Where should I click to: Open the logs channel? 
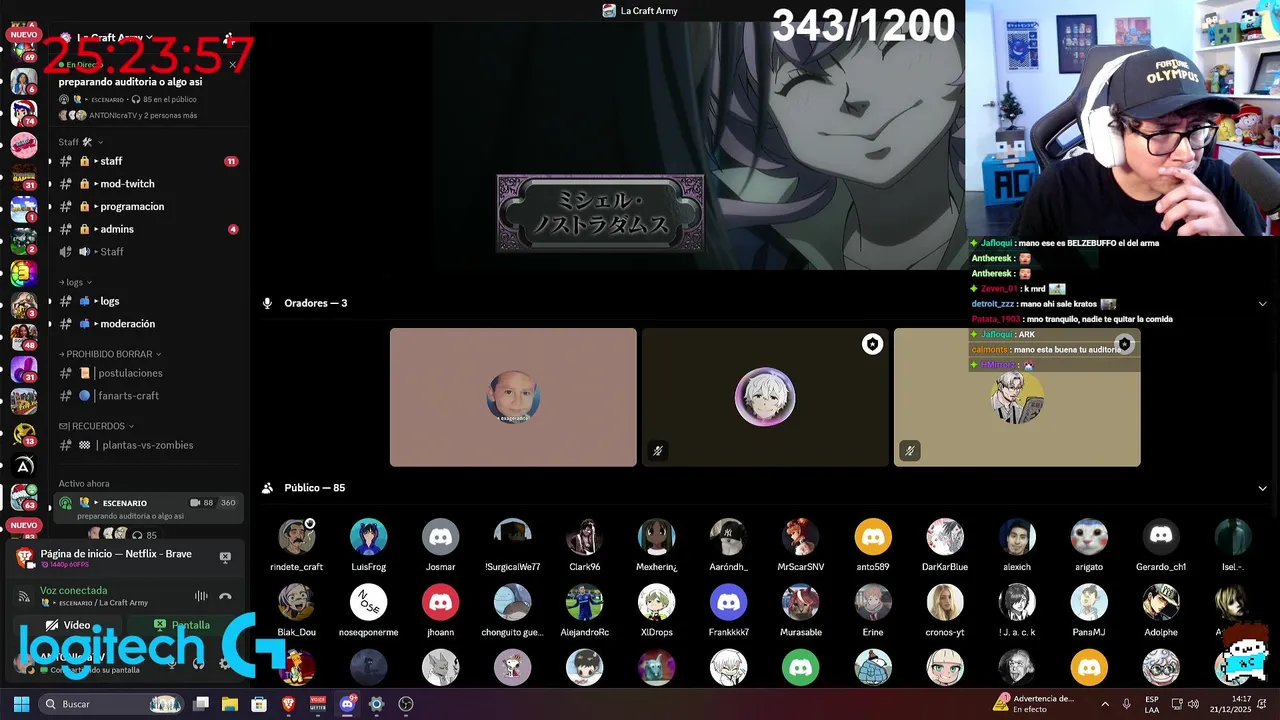[148, 301]
